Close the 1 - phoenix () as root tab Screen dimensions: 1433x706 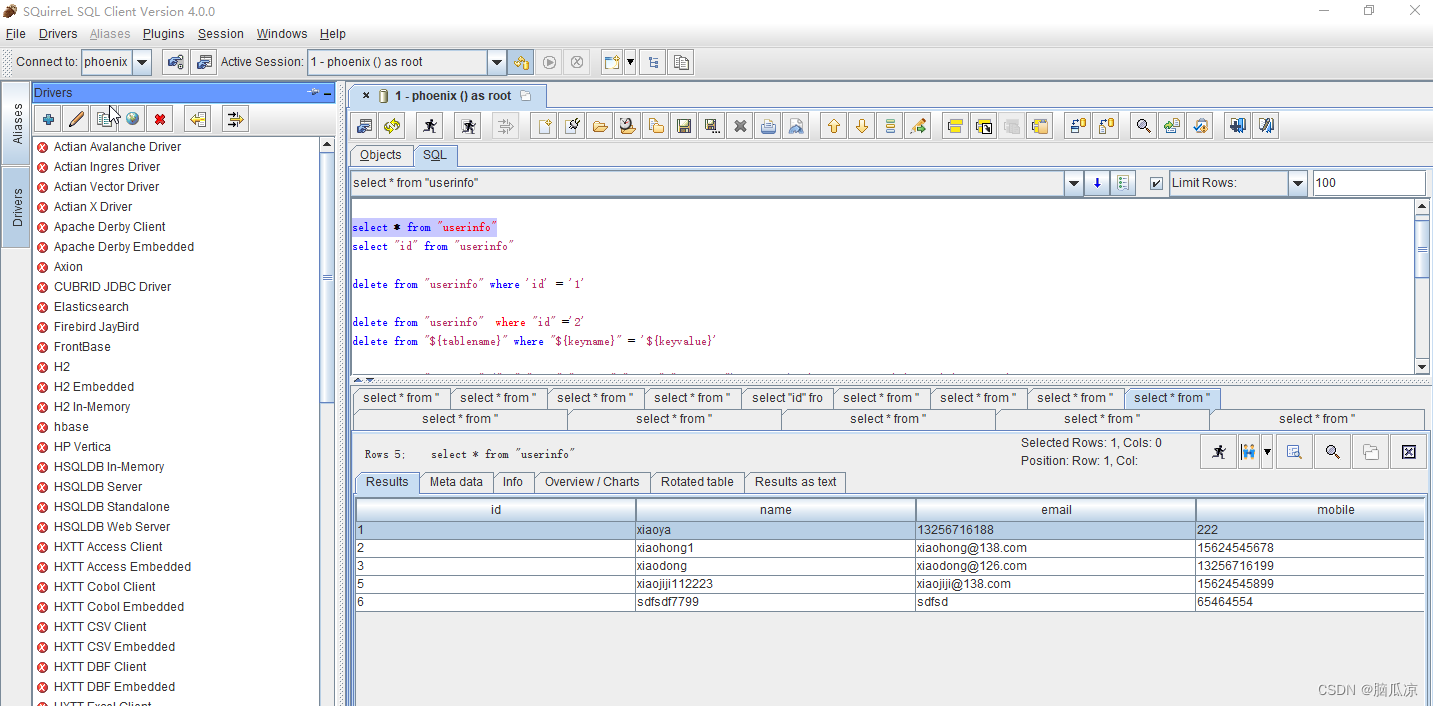tap(366, 96)
